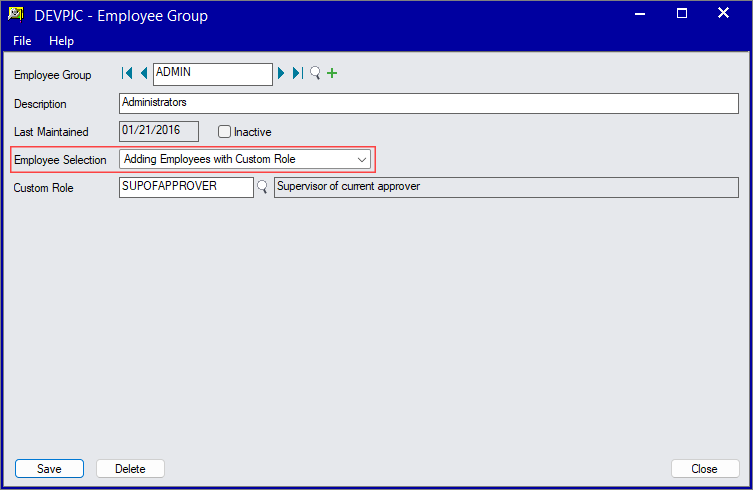This screenshot has height=490, width=753.
Task: Jump to the last Employee Group record
Action: point(298,73)
